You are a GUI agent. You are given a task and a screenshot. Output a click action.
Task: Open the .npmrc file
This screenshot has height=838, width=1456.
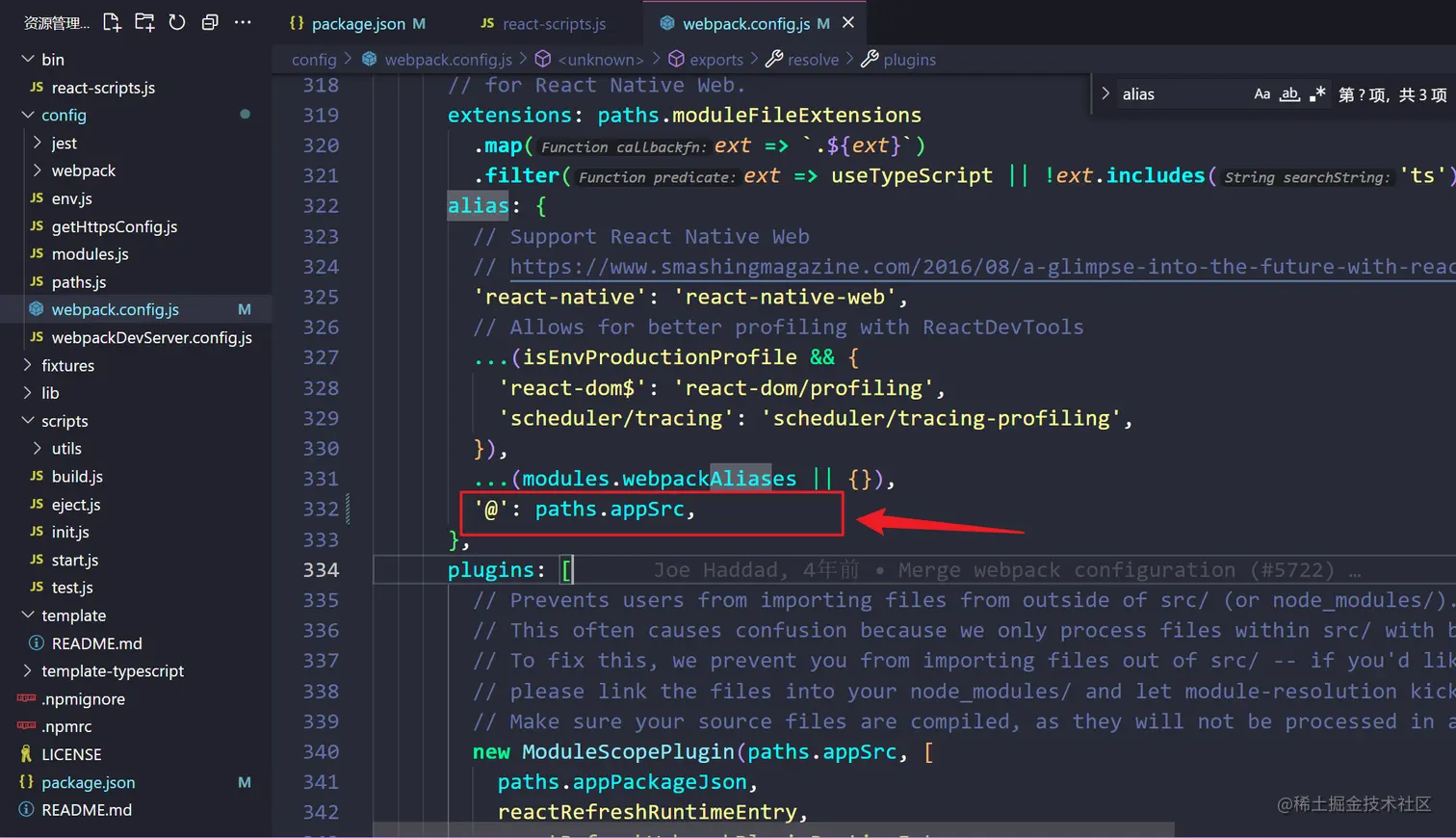[x=136, y=727]
